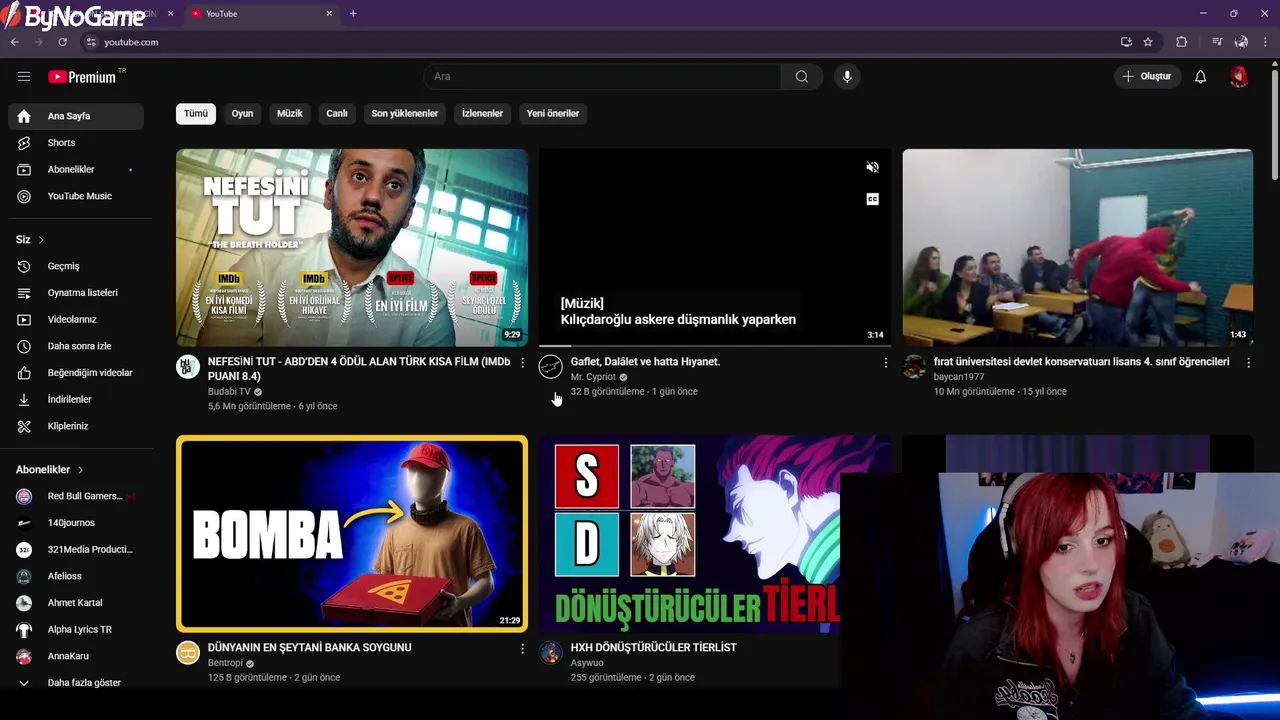This screenshot has width=1280, height=720.
Task: Open the BOMBA pizza thumbnail
Action: (352, 533)
